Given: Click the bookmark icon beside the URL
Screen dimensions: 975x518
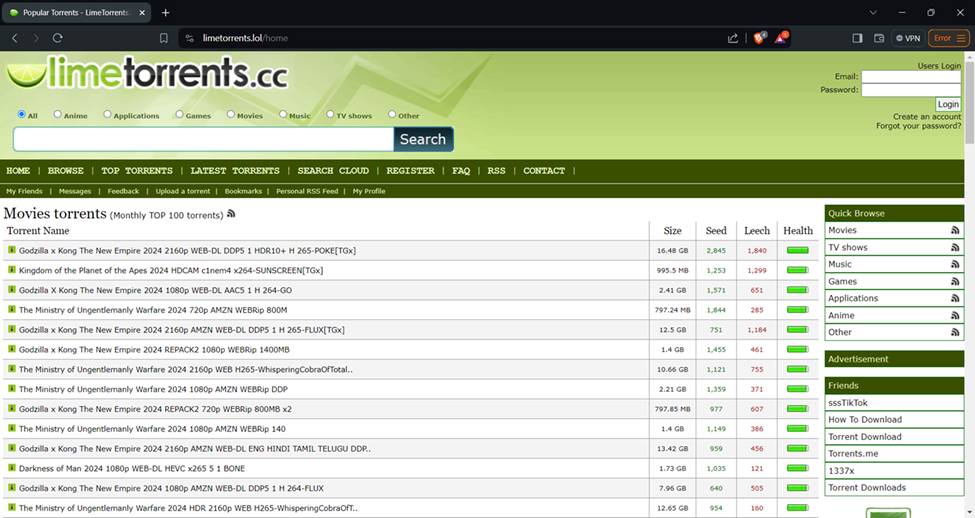Looking at the screenshot, I should click(164, 38).
